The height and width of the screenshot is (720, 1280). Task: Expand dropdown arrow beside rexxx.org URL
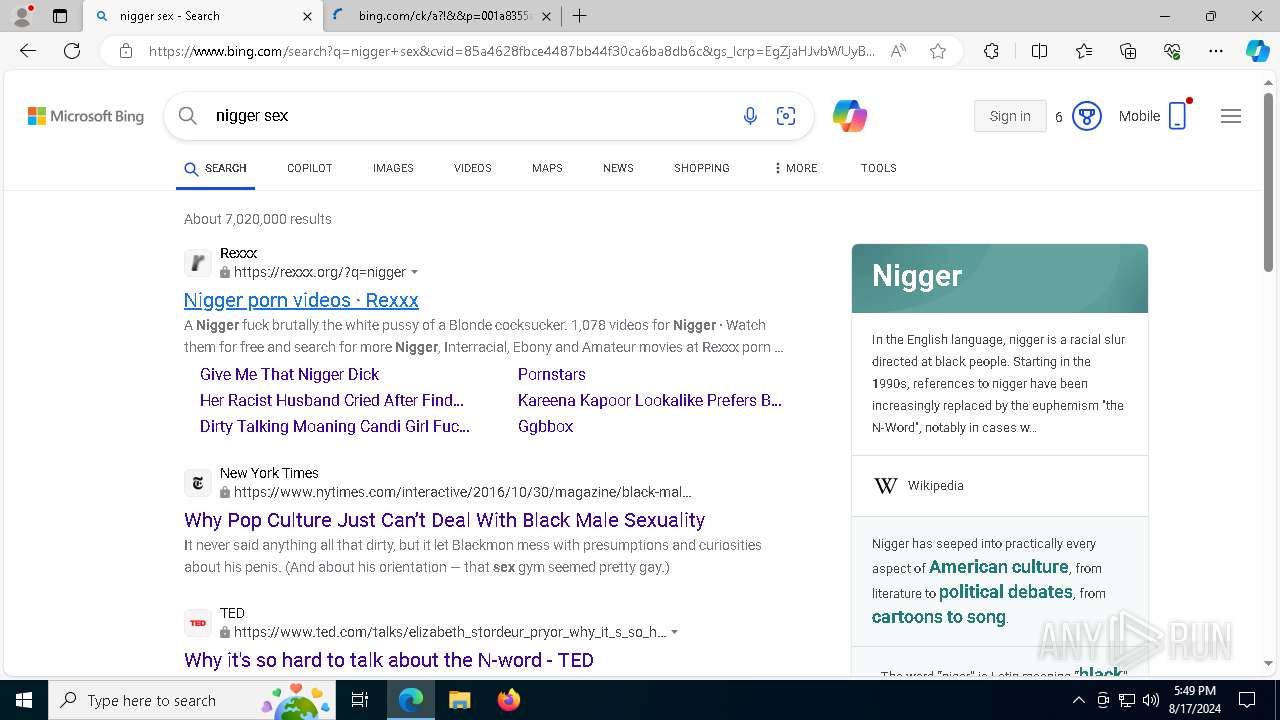415,272
